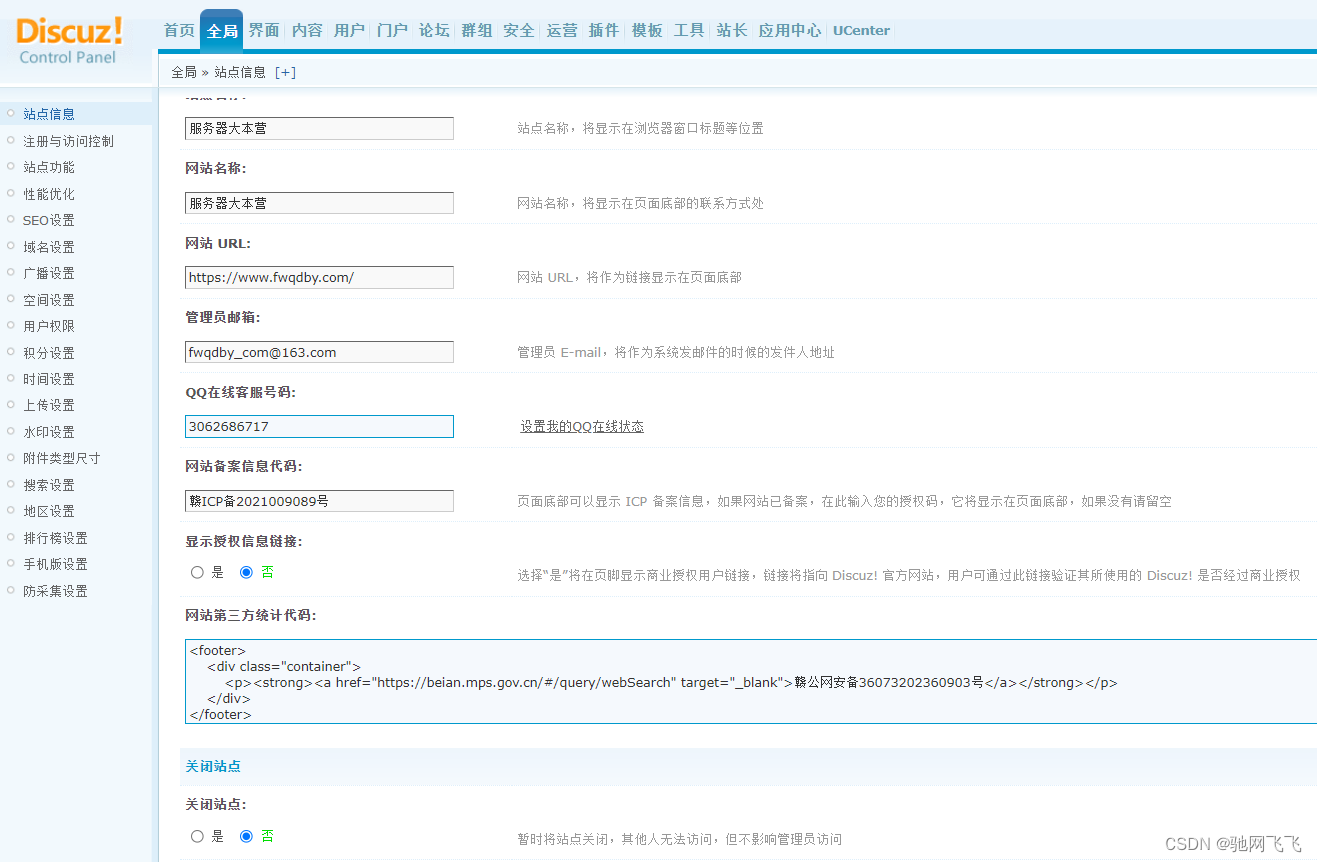1317x862 pixels.
Task: Select 站点信息 in the sidebar
Action: pyautogui.click(x=49, y=114)
